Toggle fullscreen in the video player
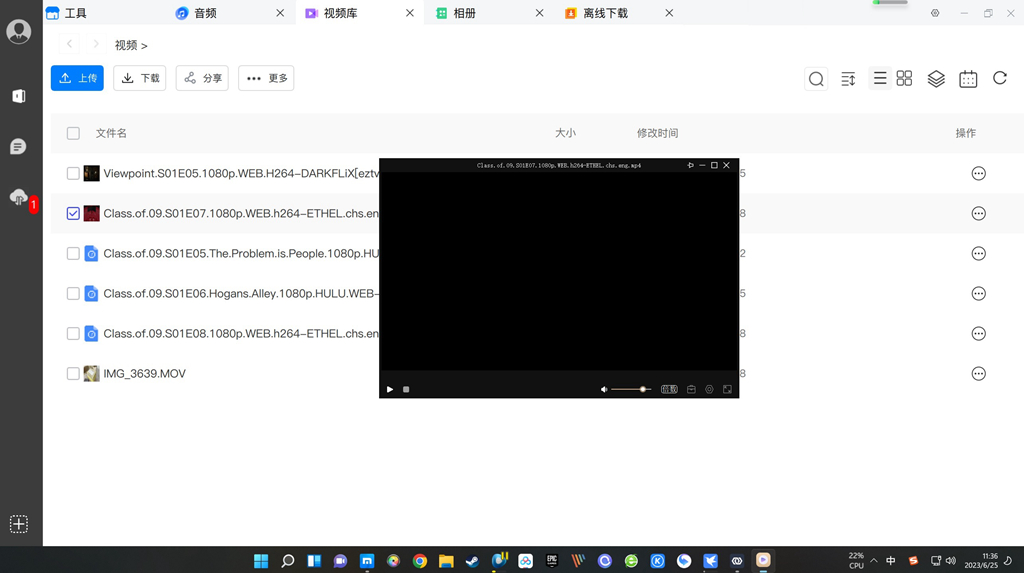Screen dimensions: 1024x573 (727, 389)
